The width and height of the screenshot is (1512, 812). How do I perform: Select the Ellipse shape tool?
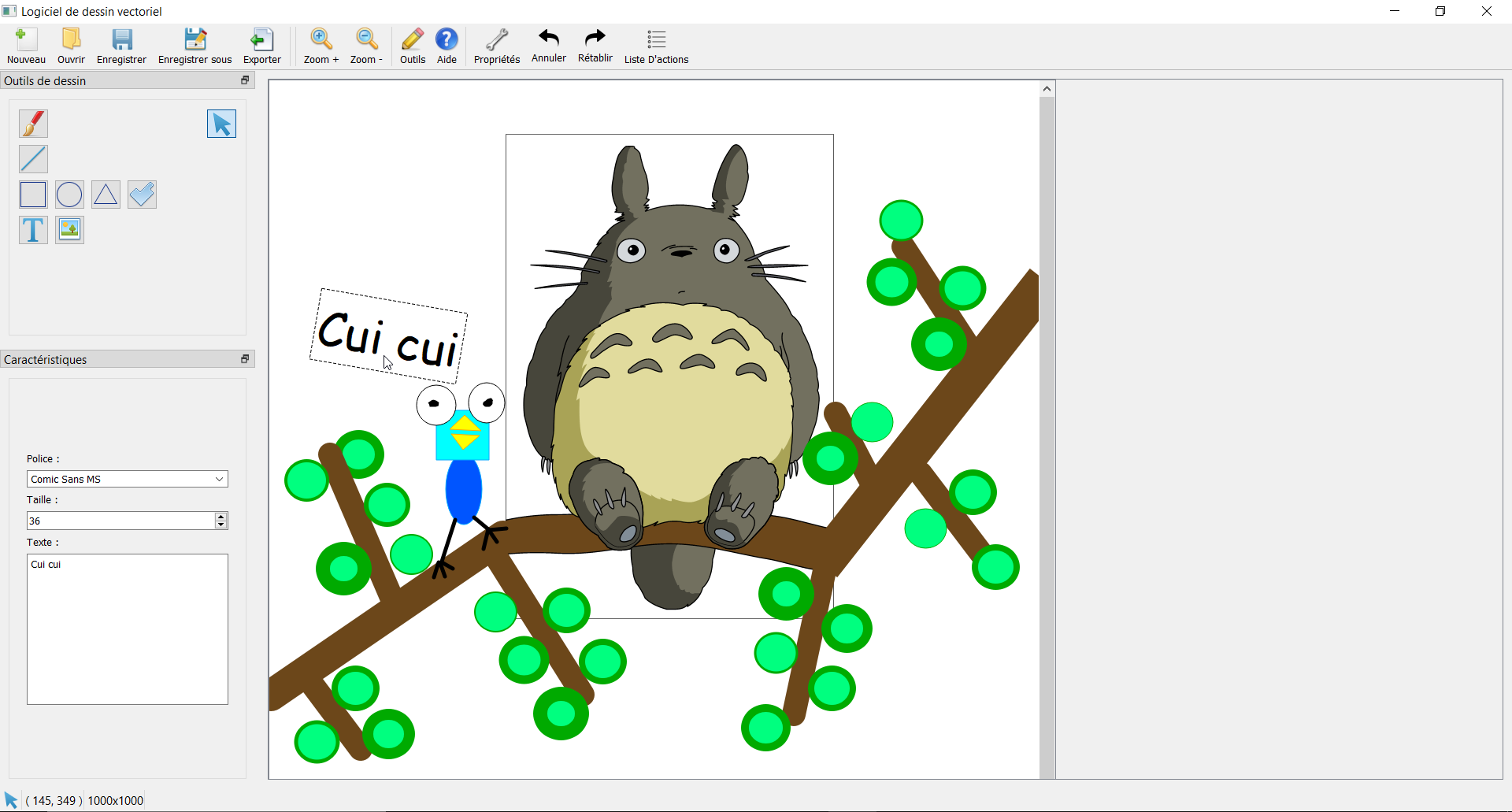tap(69, 194)
